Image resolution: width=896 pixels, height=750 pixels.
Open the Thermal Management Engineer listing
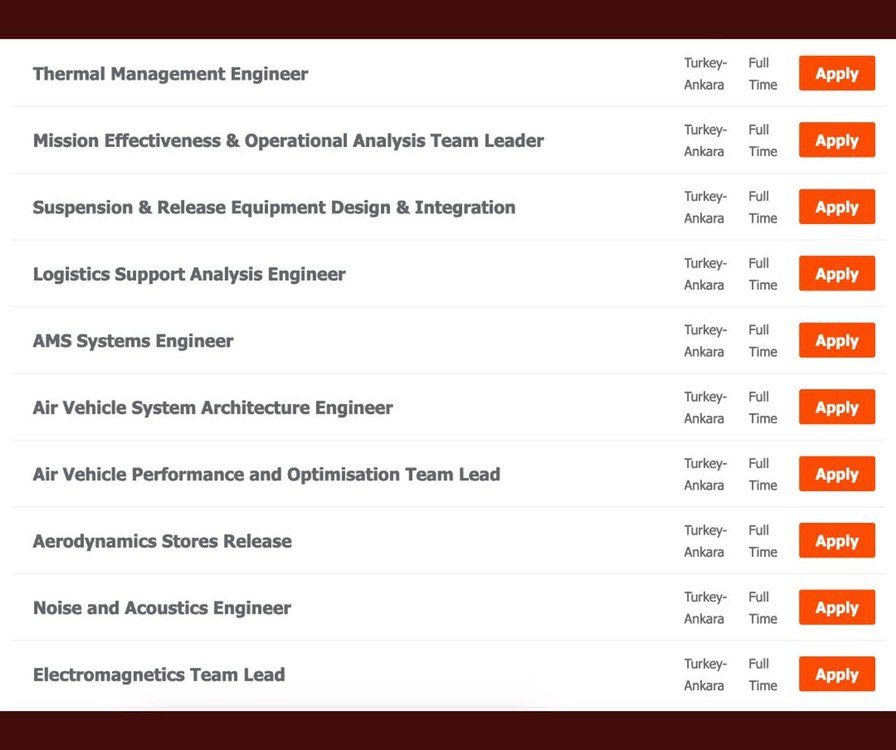pos(170,74)
